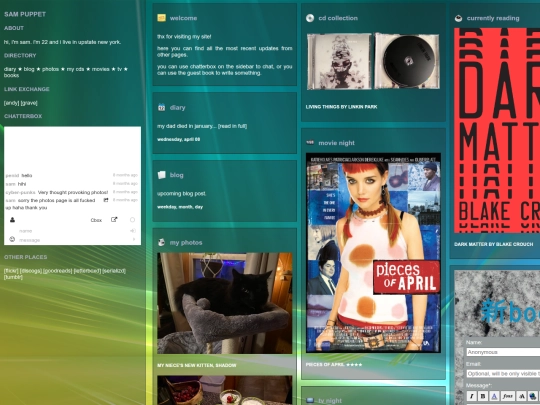Click the black kitten Shadow photo
Viewport: 540px width, 405px height.
coord(225,303)
